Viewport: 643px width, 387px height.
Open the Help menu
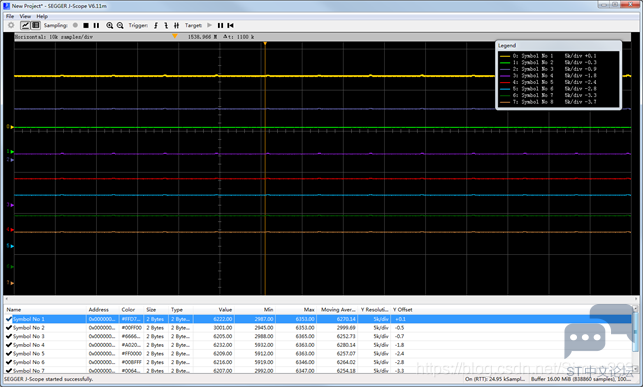[x=42, y=16]
